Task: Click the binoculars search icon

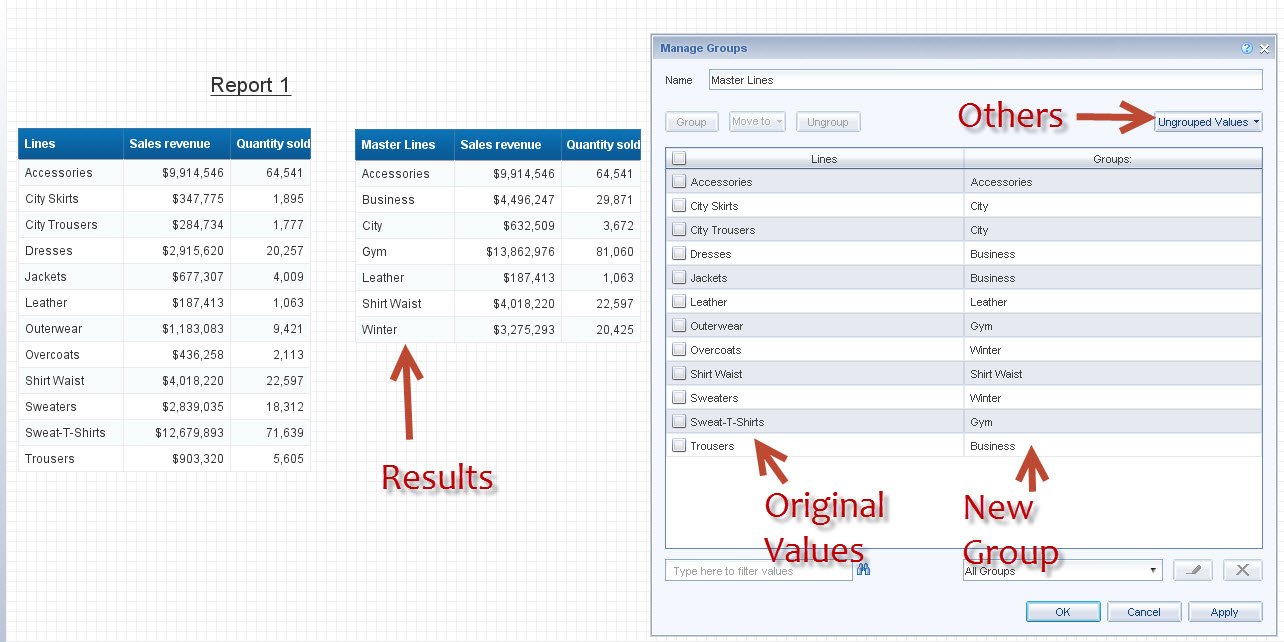Action: click(x=864, y=570)
